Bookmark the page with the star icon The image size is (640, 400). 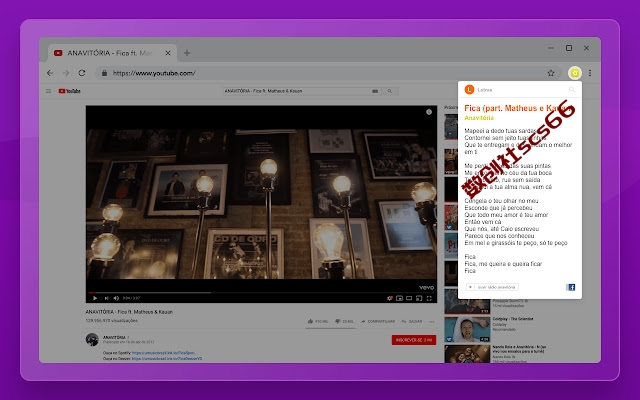[551, 73]
